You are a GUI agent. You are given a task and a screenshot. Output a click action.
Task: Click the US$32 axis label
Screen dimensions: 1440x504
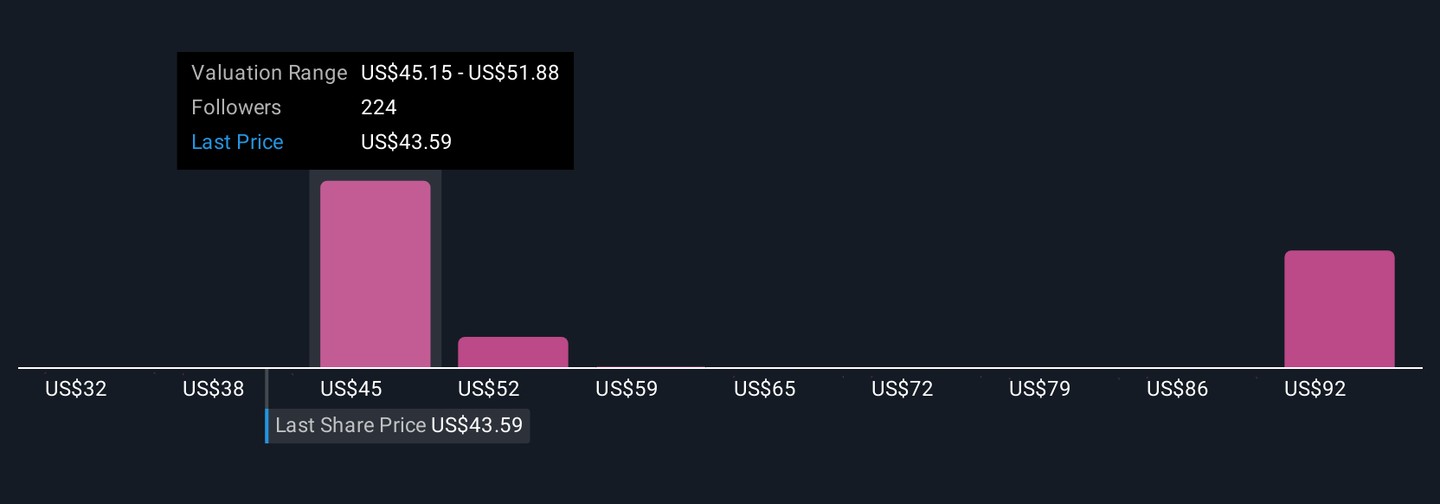coord(76,389)
